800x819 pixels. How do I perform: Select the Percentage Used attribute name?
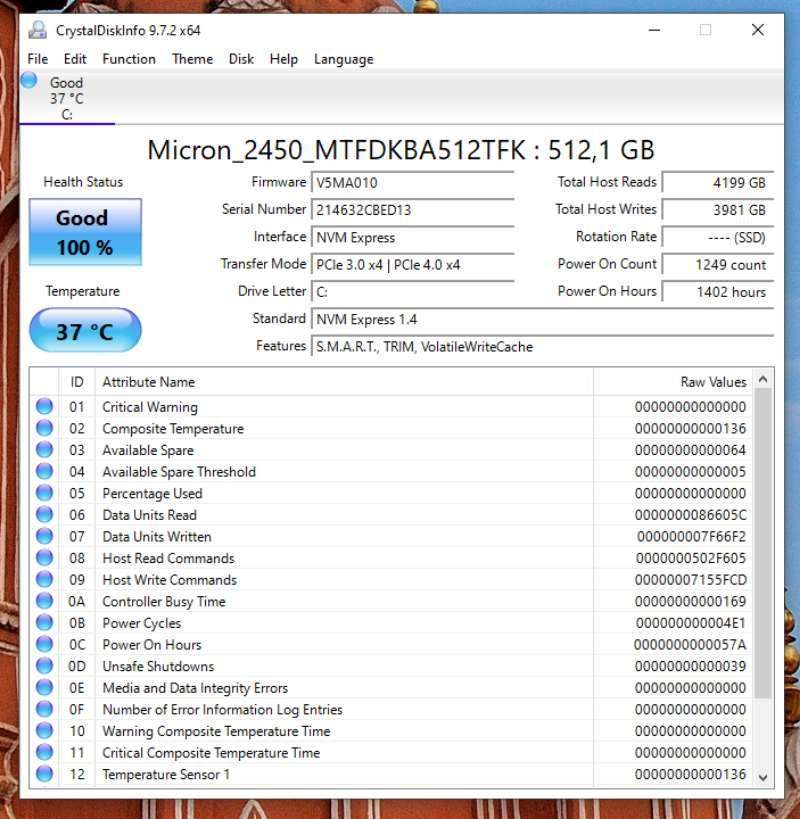[152, 494]
